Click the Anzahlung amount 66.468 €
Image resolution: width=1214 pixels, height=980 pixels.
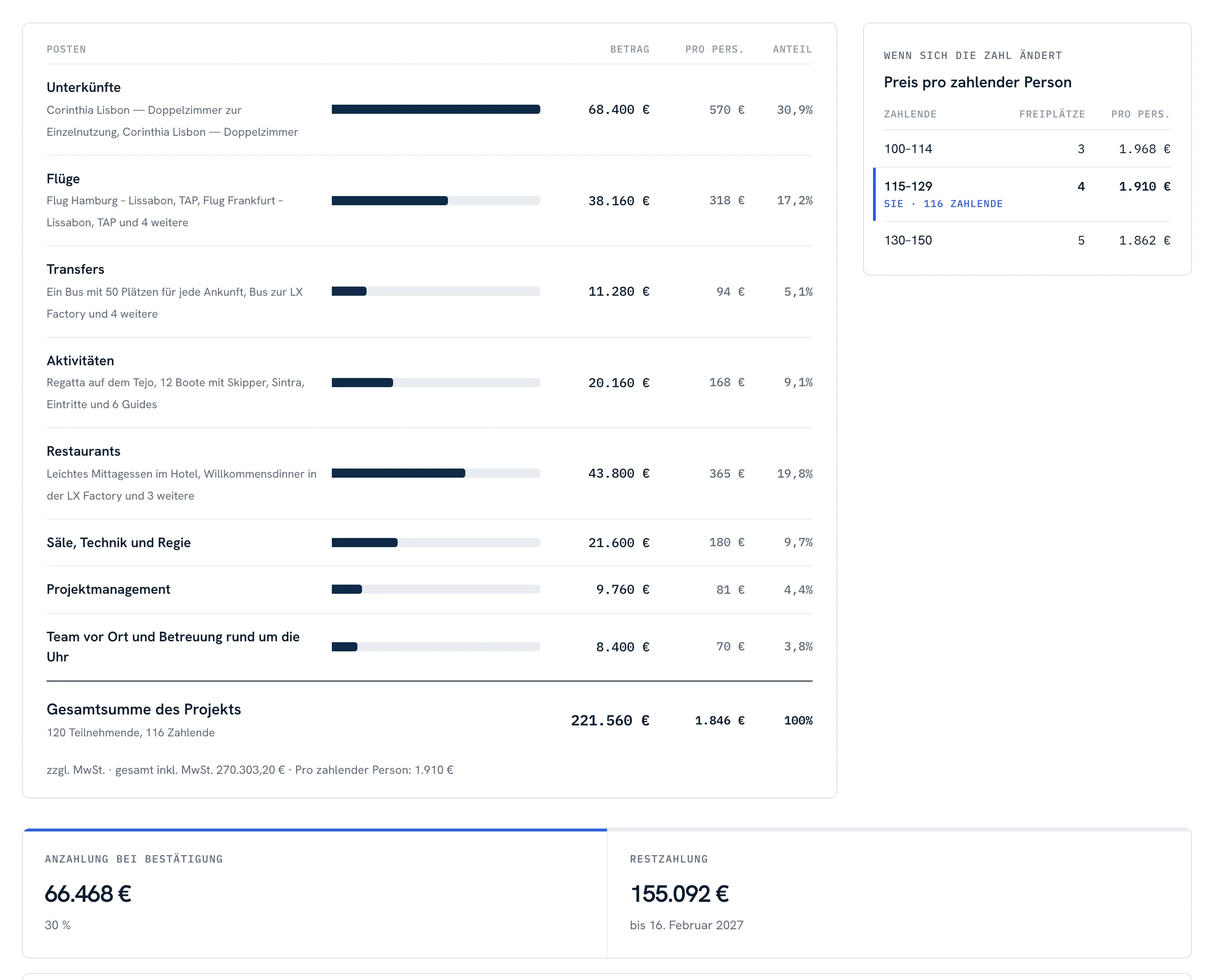(88, 894)
